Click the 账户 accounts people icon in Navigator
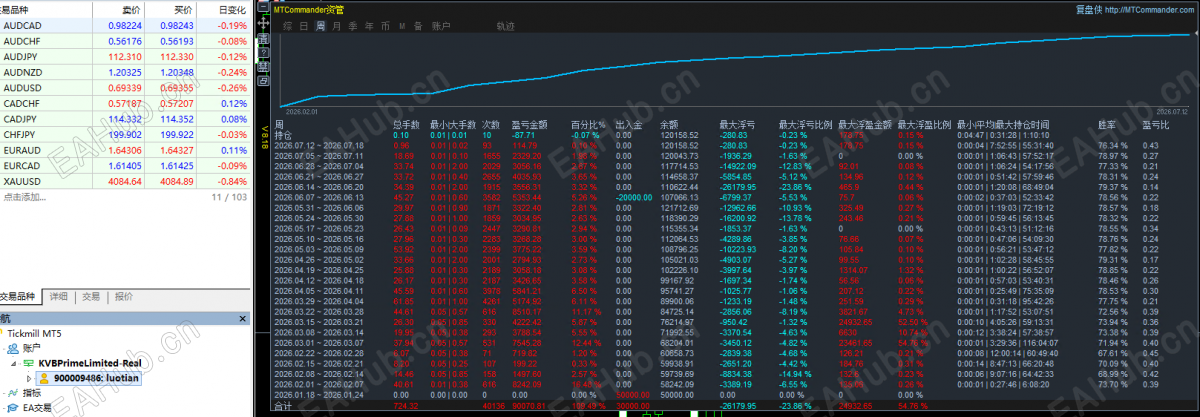This screenshot has height=417, width=1200. [13, 348]
